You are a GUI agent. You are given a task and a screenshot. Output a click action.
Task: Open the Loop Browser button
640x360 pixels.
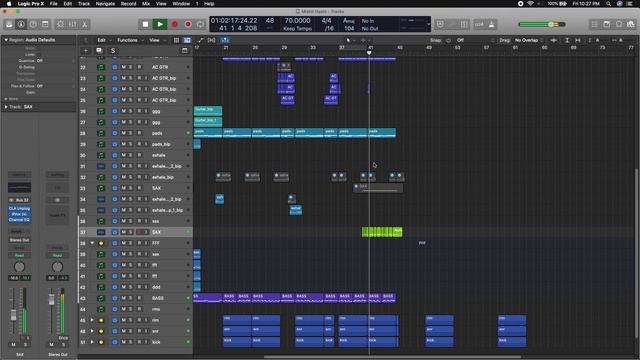(619, 24)
